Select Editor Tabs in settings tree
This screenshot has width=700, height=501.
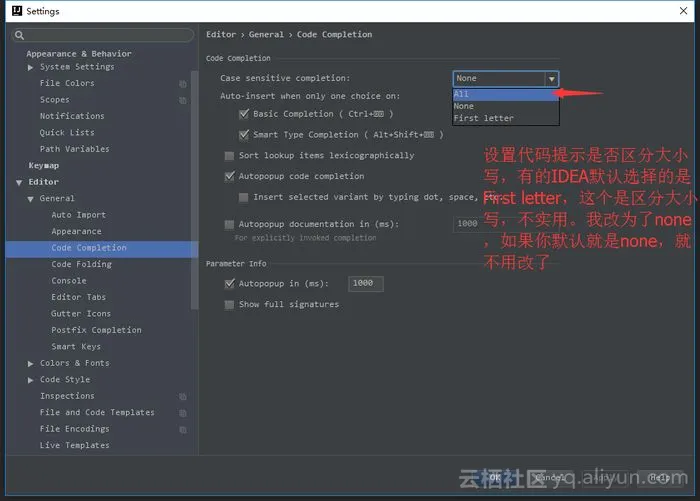coord(79,297)
